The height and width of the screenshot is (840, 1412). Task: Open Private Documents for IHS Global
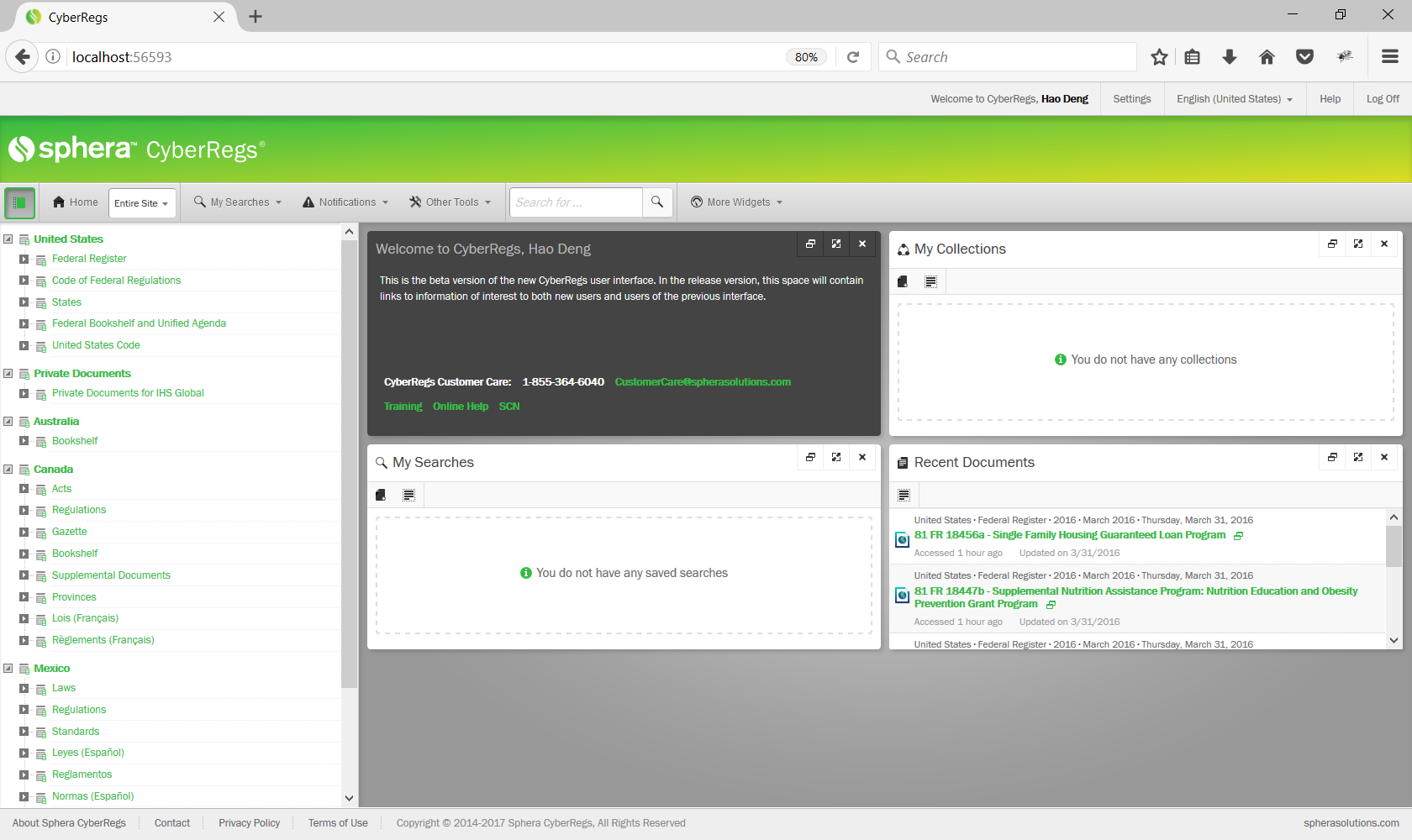[128, 393]
